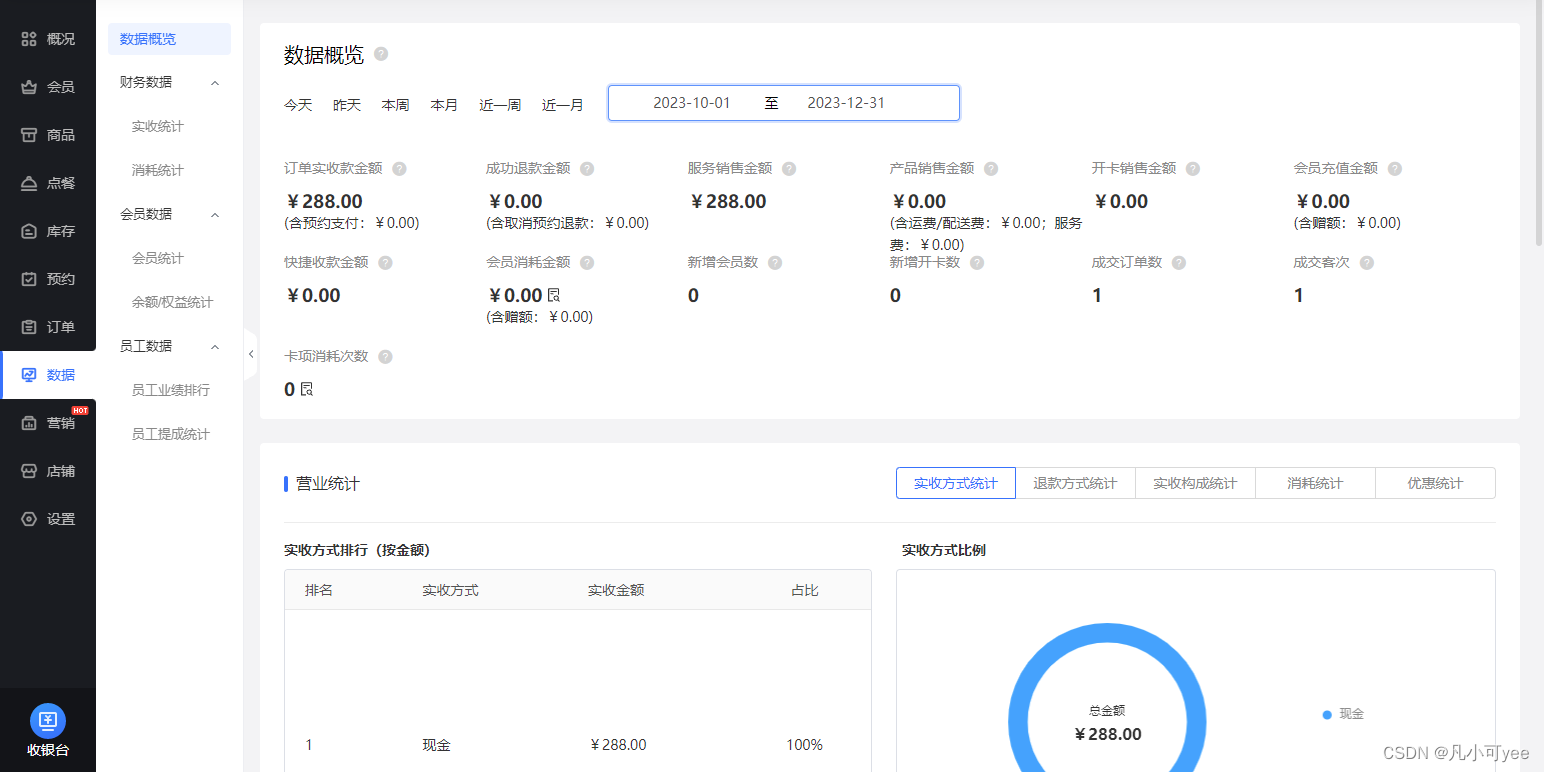Open 员工业绩排行 submenu item
Viewport: 1544px width, 772px height.
(x=169, y=390)
